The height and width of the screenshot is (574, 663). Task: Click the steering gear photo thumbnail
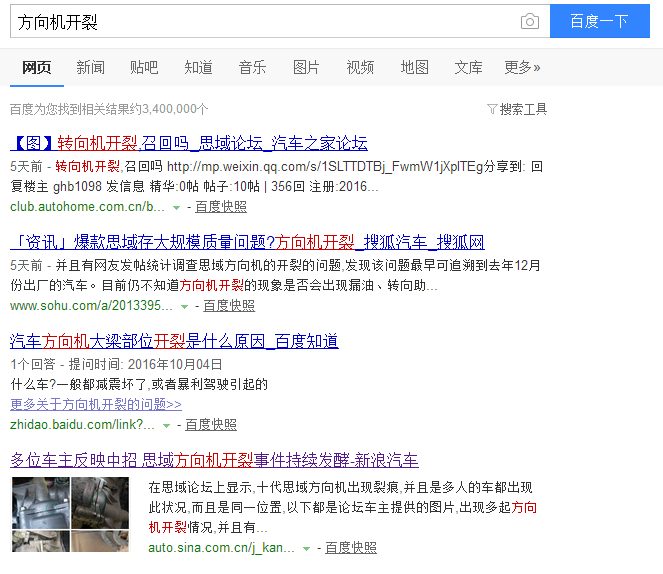click(70, 514)
